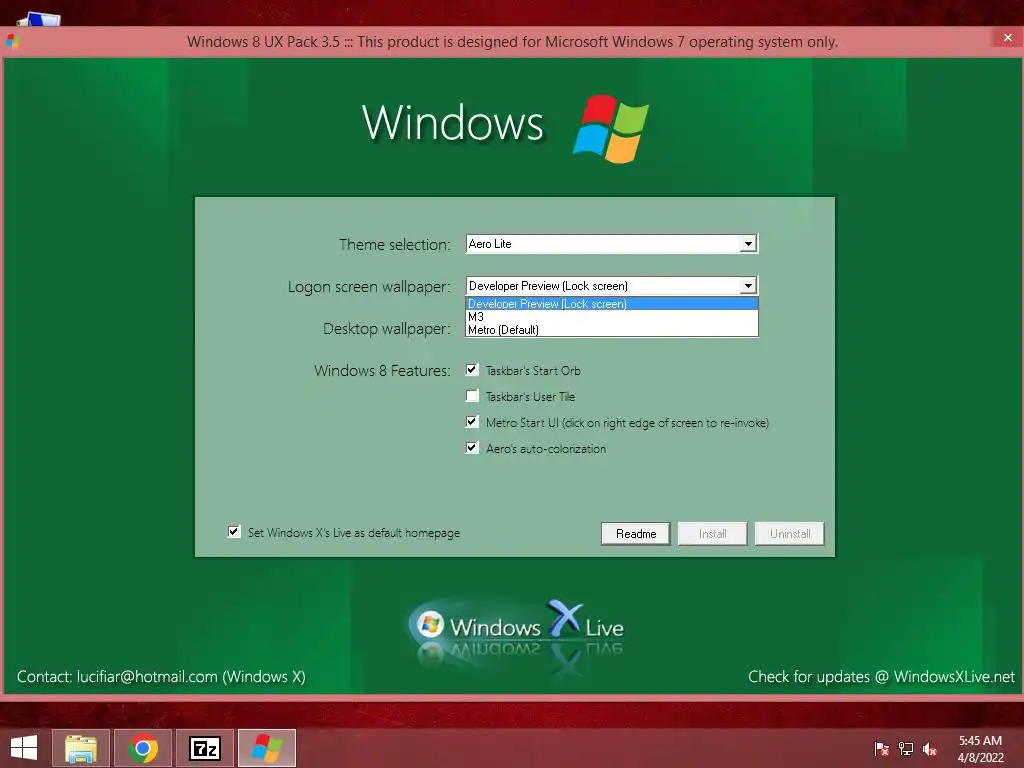The image size is (1024, 768).
Task: Pick Metro (Default) from the wallpaper list
Action: [612, 330]
